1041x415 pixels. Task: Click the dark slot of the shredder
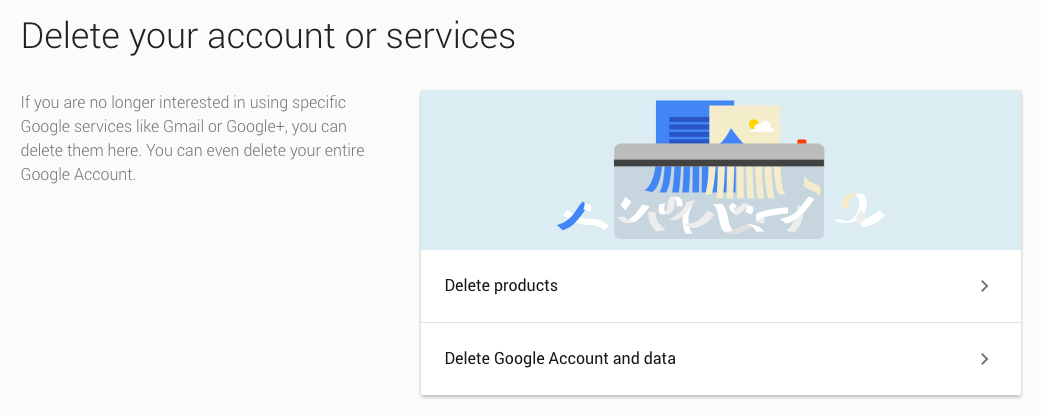pyautogui.click(x=718, y=162)
